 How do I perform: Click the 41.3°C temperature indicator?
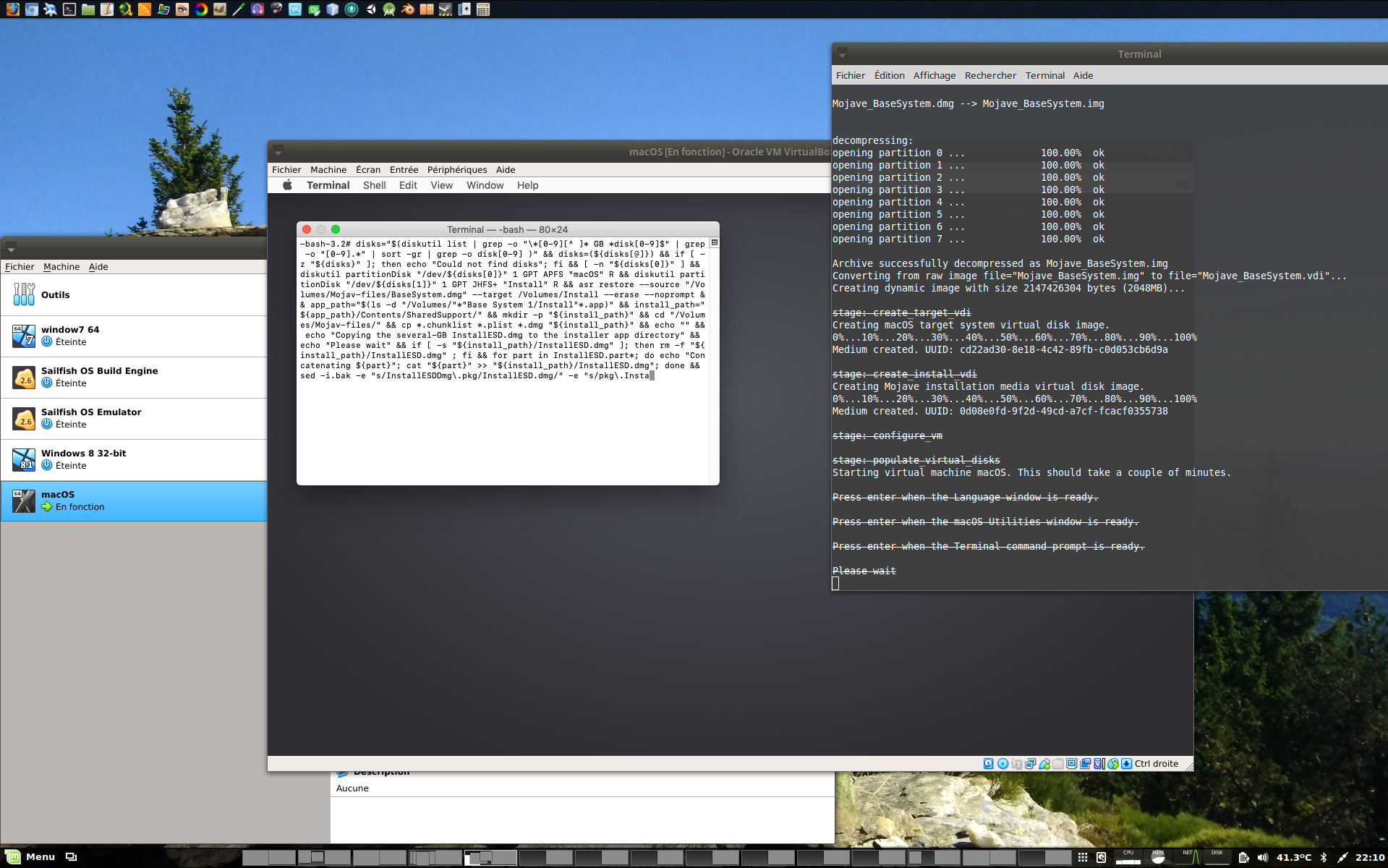click(1293, 857)
